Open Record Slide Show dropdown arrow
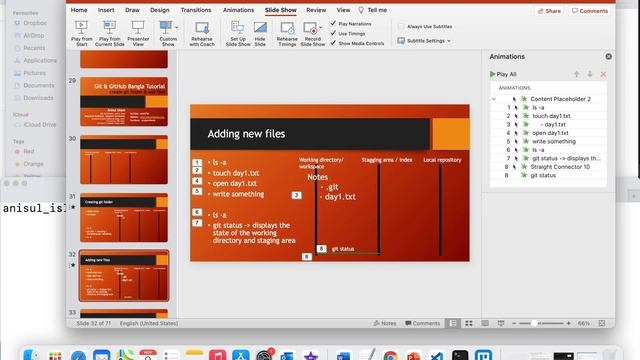Screen dimensions: 640x360 [x=321, y=27]
